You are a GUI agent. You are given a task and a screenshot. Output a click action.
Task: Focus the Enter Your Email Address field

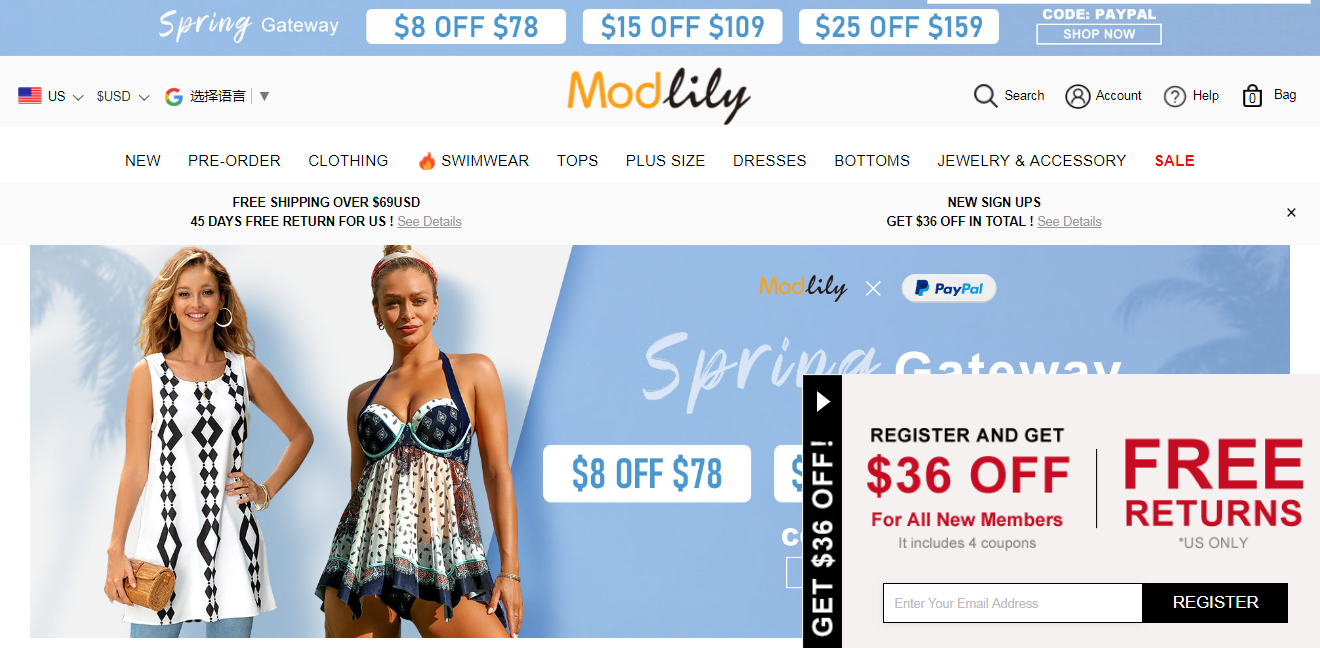pos(1012,603)
